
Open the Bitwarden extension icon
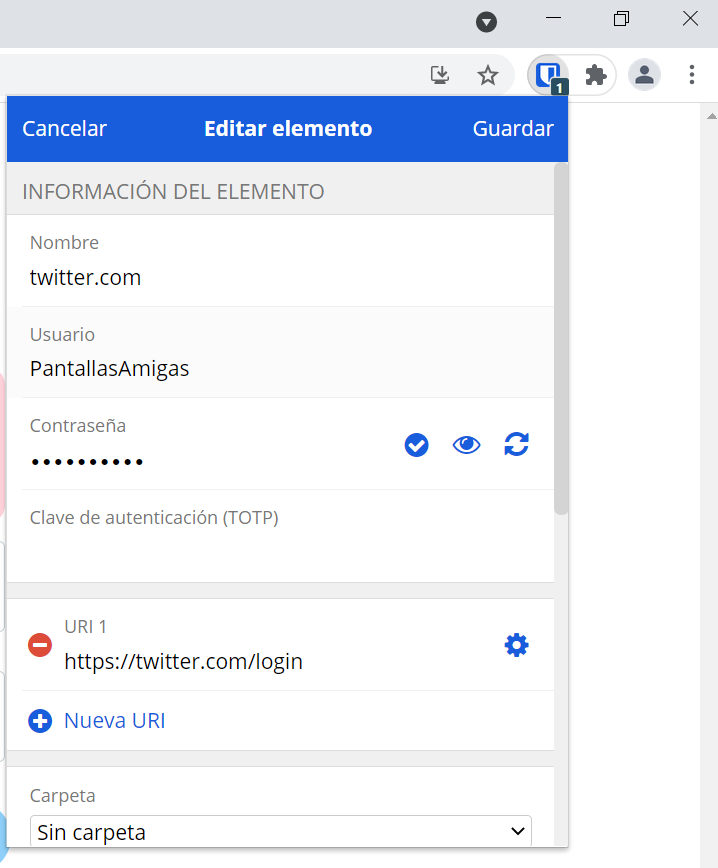(x=549, y=75)
